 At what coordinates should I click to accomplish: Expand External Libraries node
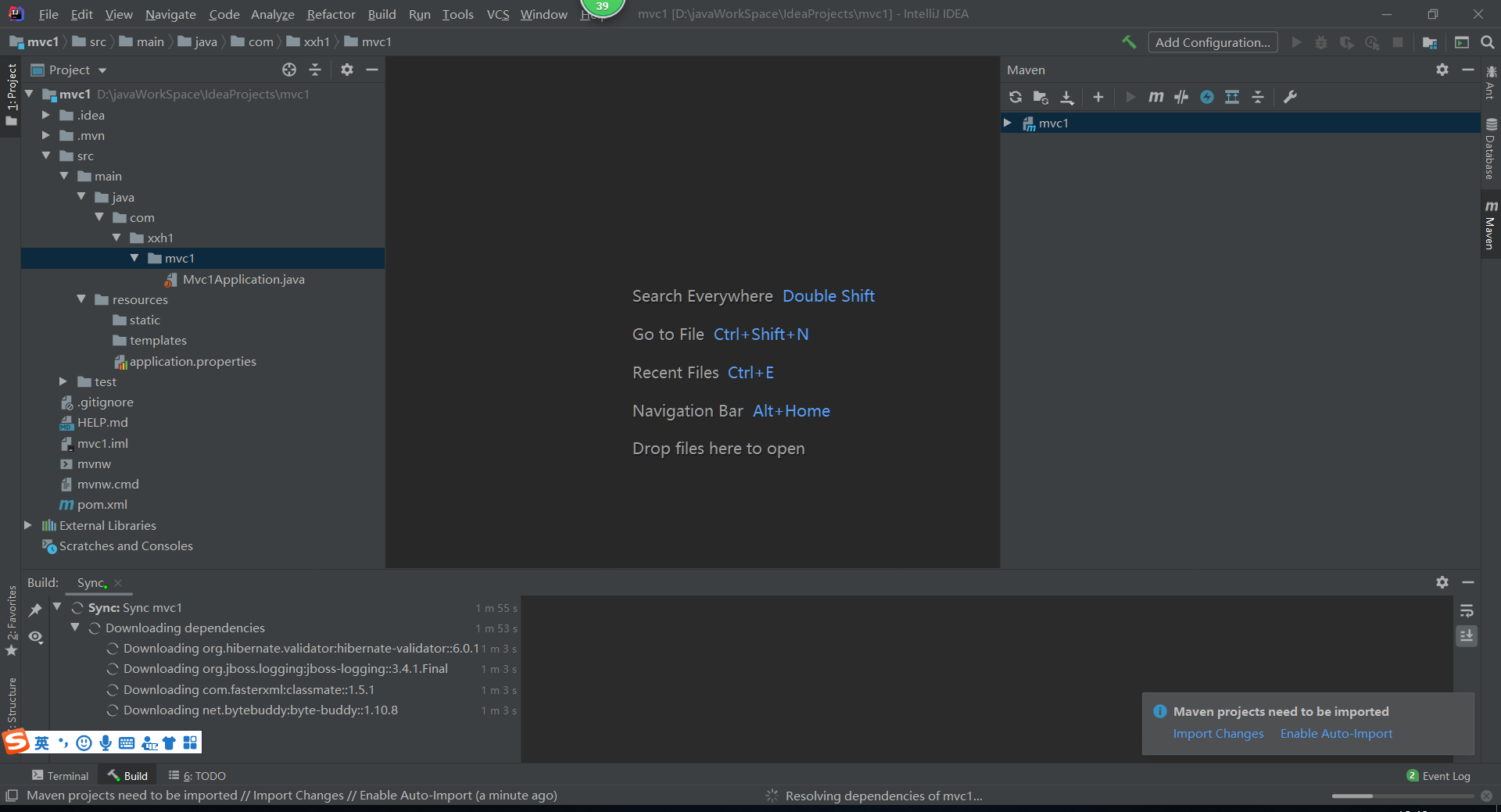pos(28,525)
